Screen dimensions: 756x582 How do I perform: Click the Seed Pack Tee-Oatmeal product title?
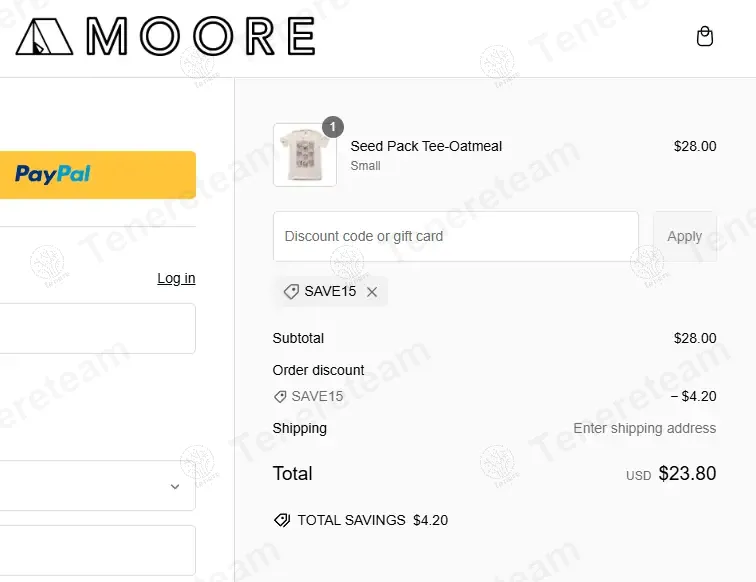click(x=426, y=146)
